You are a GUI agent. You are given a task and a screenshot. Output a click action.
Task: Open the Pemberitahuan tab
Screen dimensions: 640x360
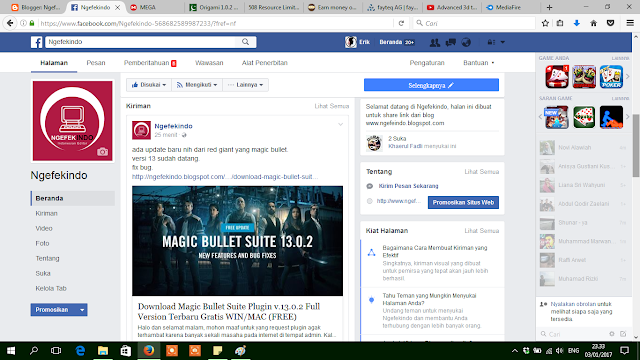tap(150, 63)
